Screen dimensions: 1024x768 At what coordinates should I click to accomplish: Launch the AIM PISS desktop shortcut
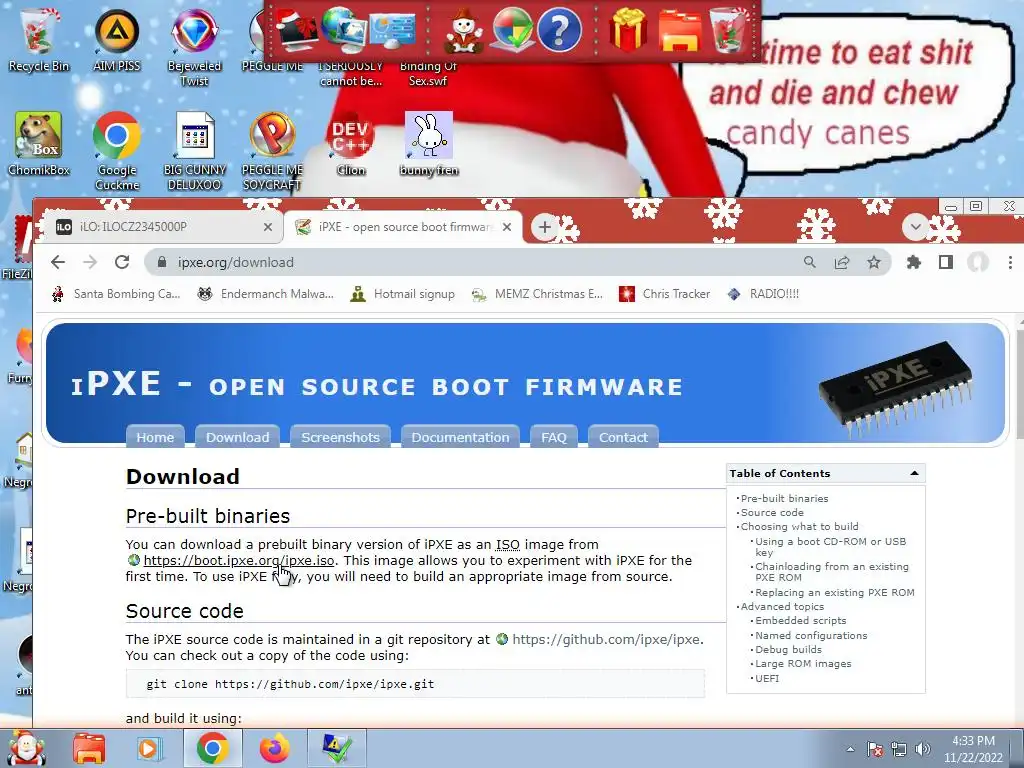pos(116,39)
